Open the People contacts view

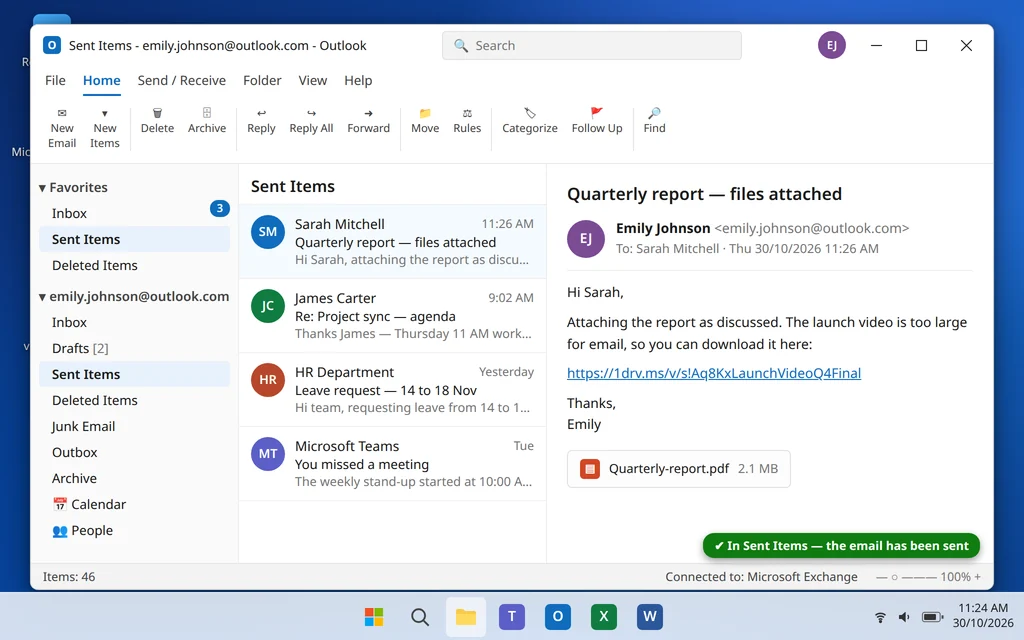[135, 531]
